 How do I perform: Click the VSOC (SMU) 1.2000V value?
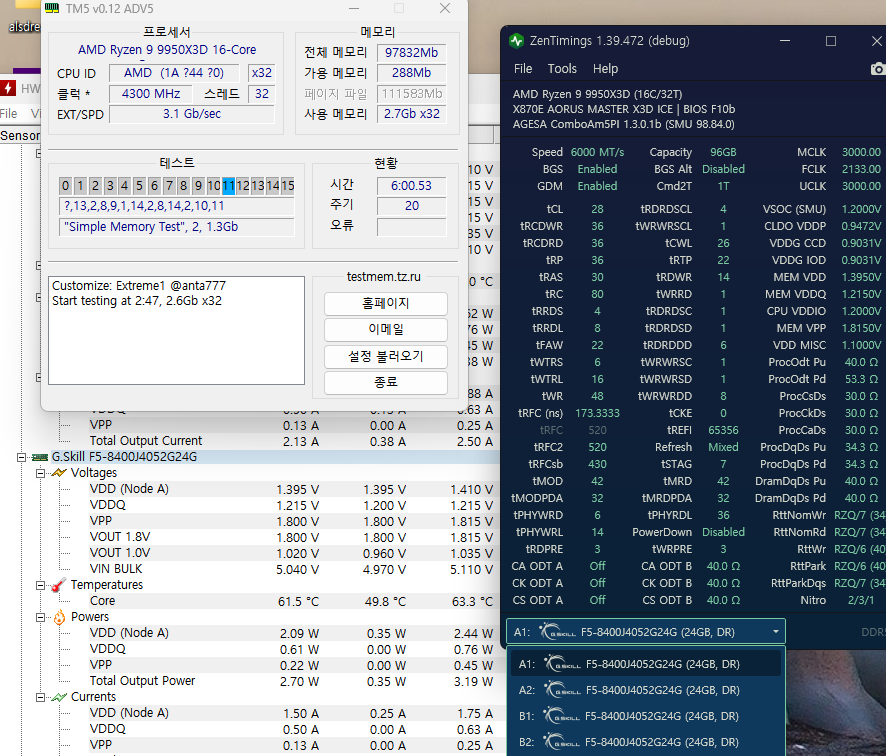(861, 209)
